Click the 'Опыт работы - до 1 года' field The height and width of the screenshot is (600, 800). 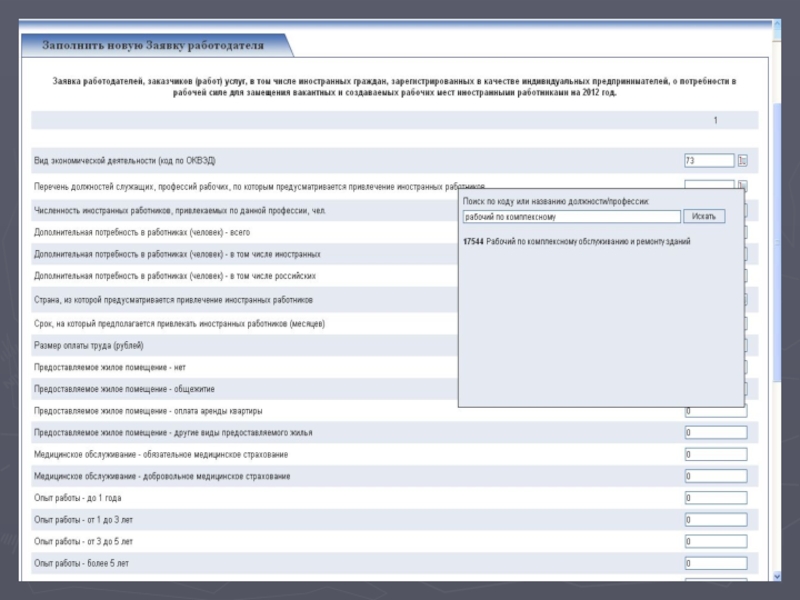[715, 498]
